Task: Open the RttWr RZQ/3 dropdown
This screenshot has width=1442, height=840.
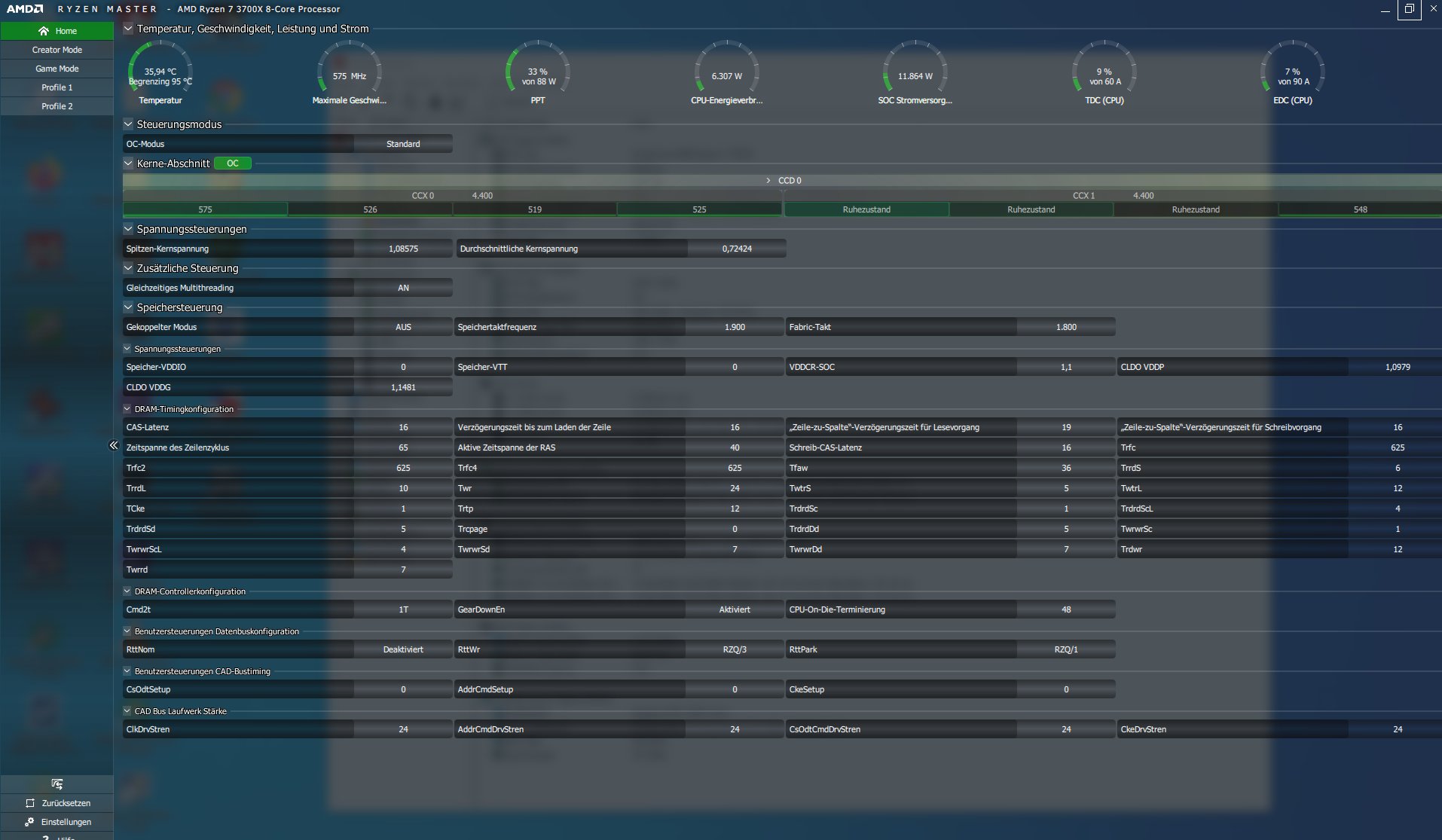Action: (735, 649)
